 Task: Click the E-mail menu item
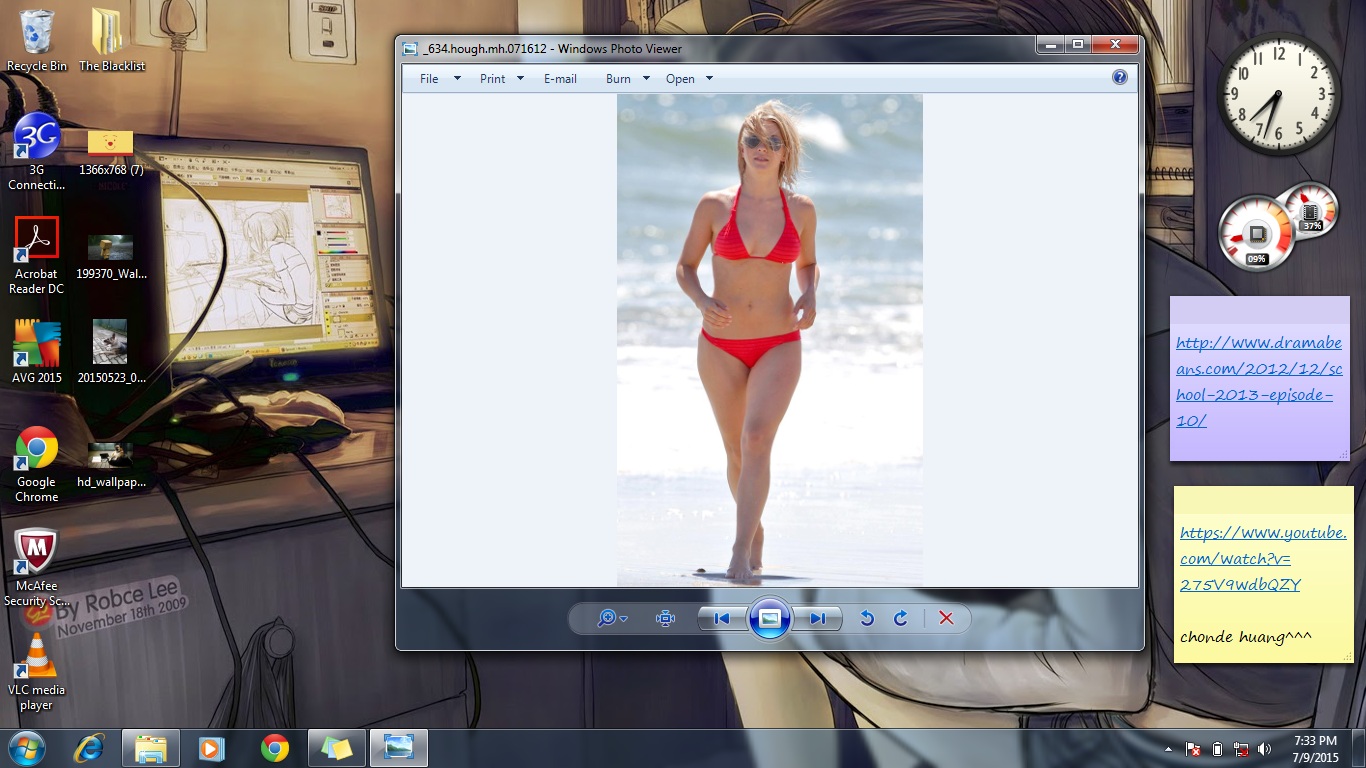(x=560, y=79)
